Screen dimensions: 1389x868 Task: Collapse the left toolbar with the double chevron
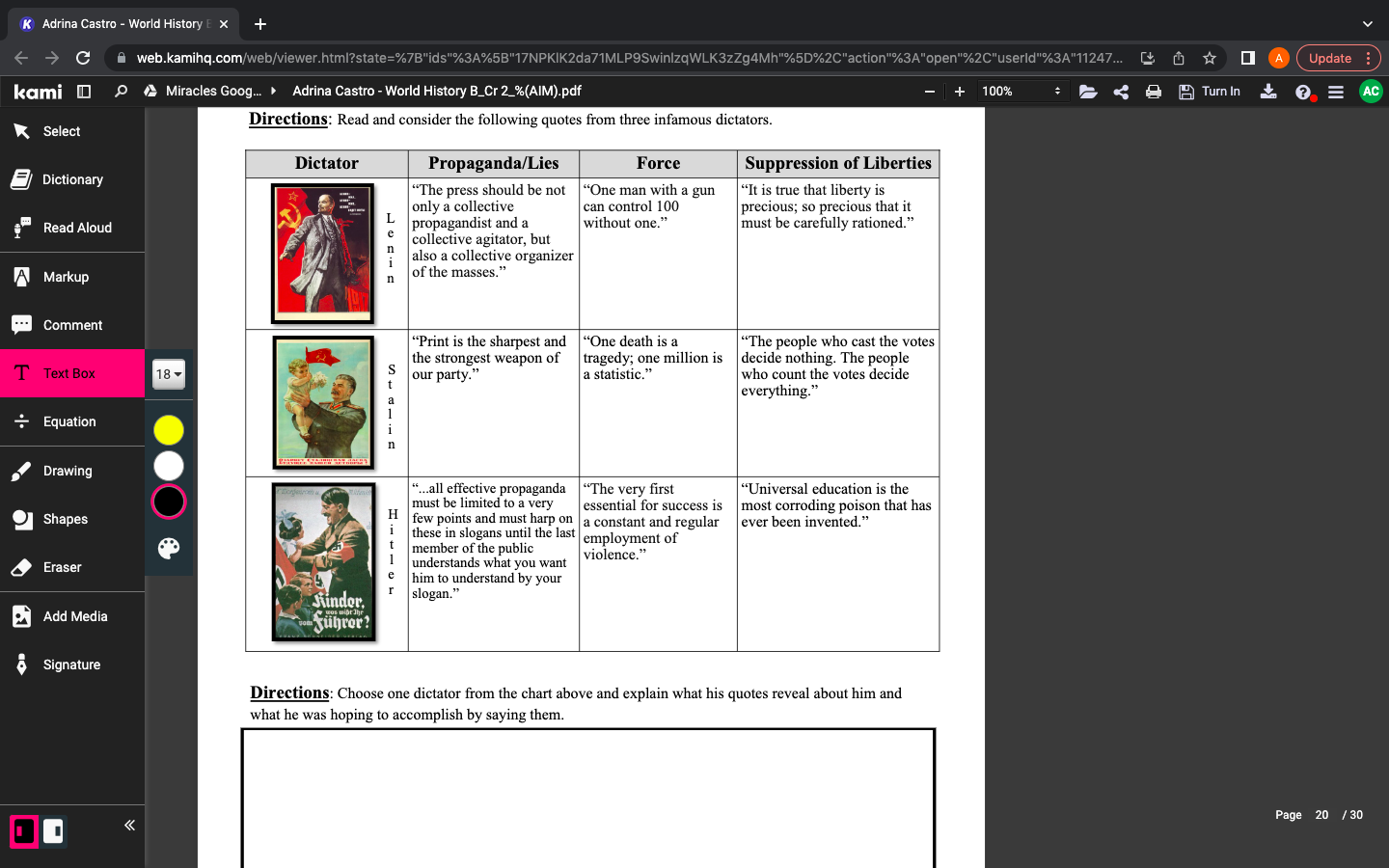pos(129,826)
